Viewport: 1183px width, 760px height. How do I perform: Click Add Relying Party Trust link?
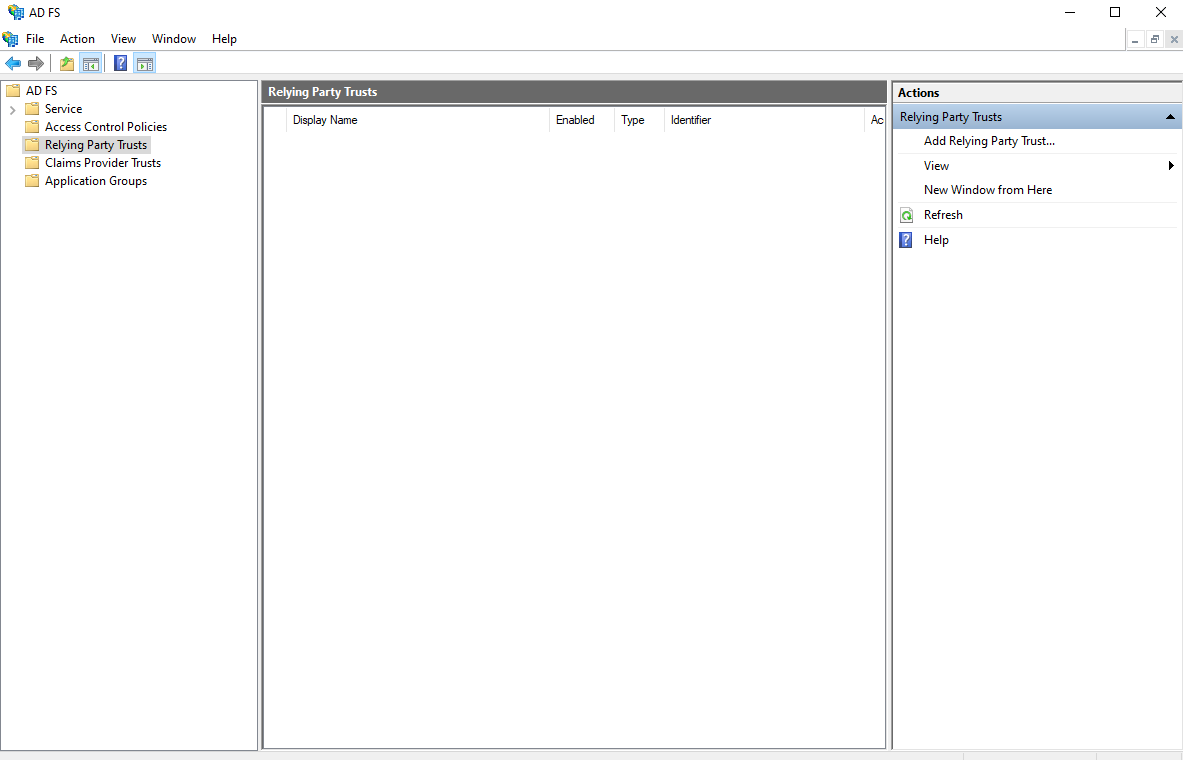pyautogui.click(x=989, y=141)
